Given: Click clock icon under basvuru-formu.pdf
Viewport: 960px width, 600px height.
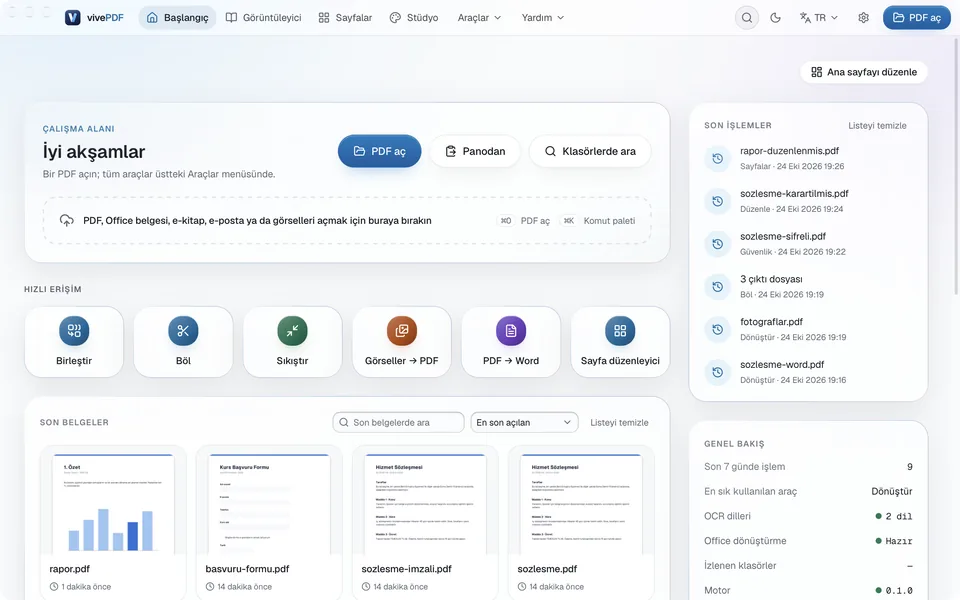Looking at the screenshot, I should (210, 587).
